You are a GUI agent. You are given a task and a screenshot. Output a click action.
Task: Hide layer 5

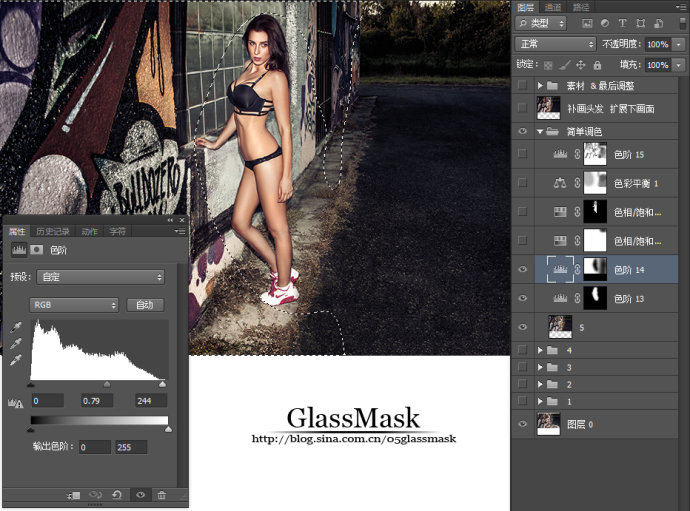522,327
